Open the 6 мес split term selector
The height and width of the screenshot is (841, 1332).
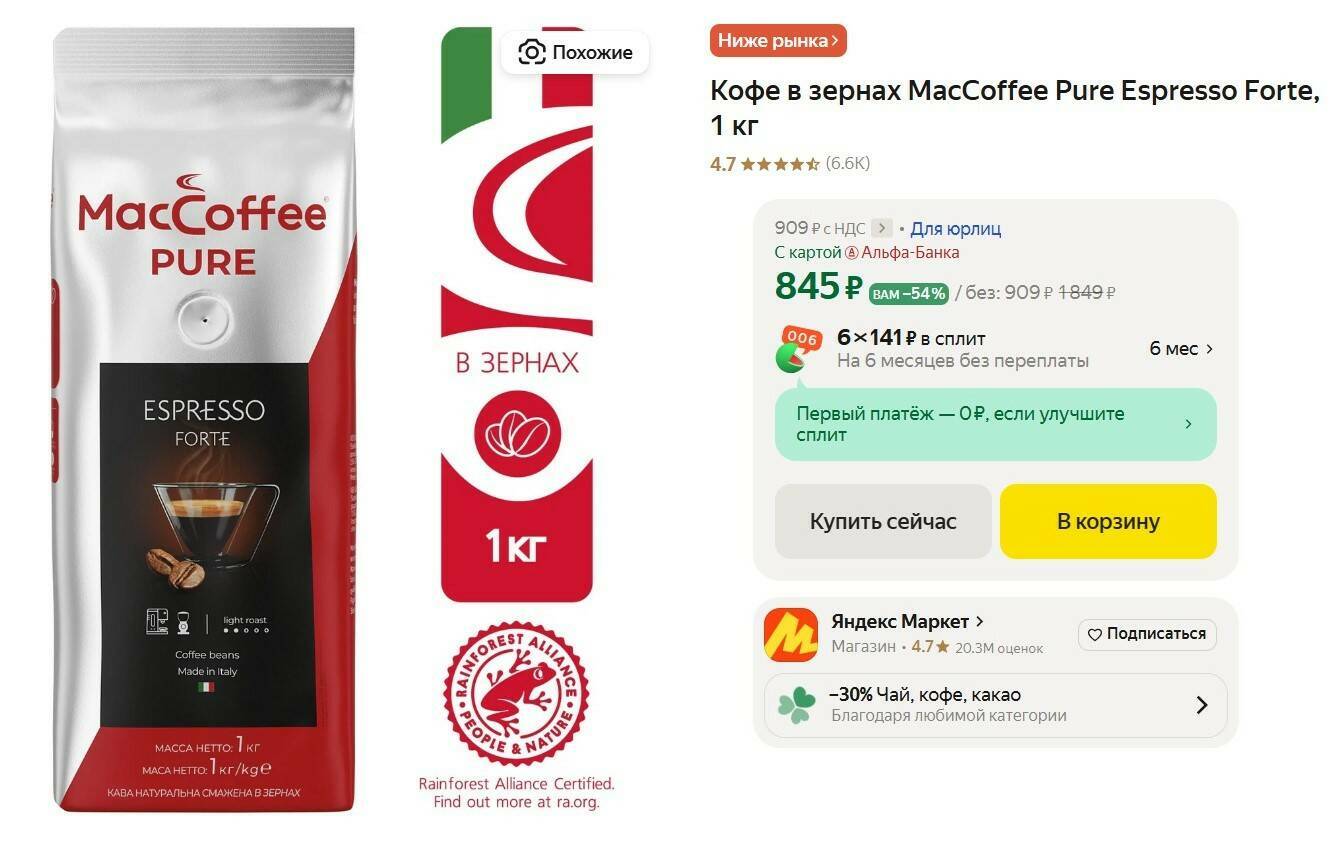1181,349
